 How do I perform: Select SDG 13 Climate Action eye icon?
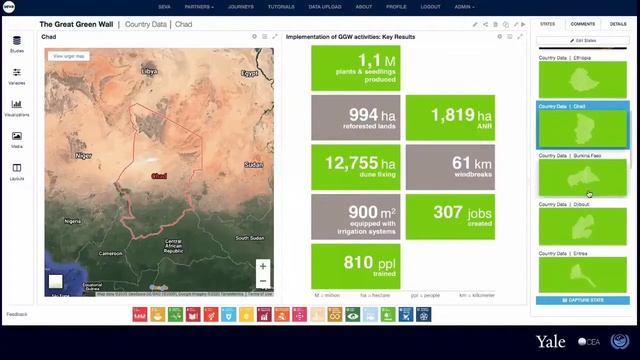353,314
